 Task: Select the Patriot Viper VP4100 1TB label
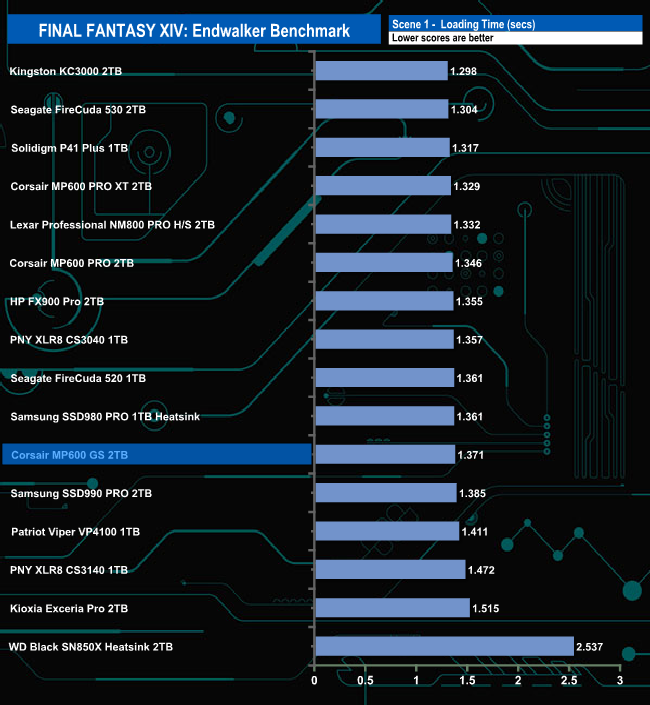[76, 531]
